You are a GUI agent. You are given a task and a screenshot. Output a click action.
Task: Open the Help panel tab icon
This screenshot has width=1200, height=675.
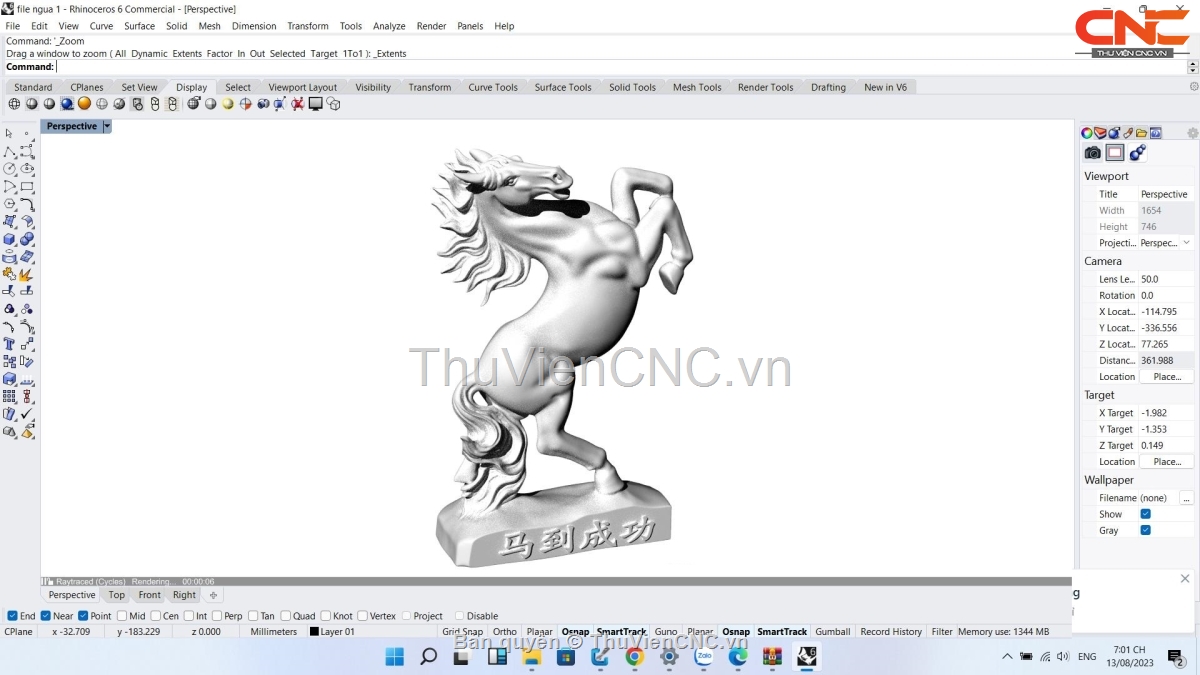pos(1156,133)
